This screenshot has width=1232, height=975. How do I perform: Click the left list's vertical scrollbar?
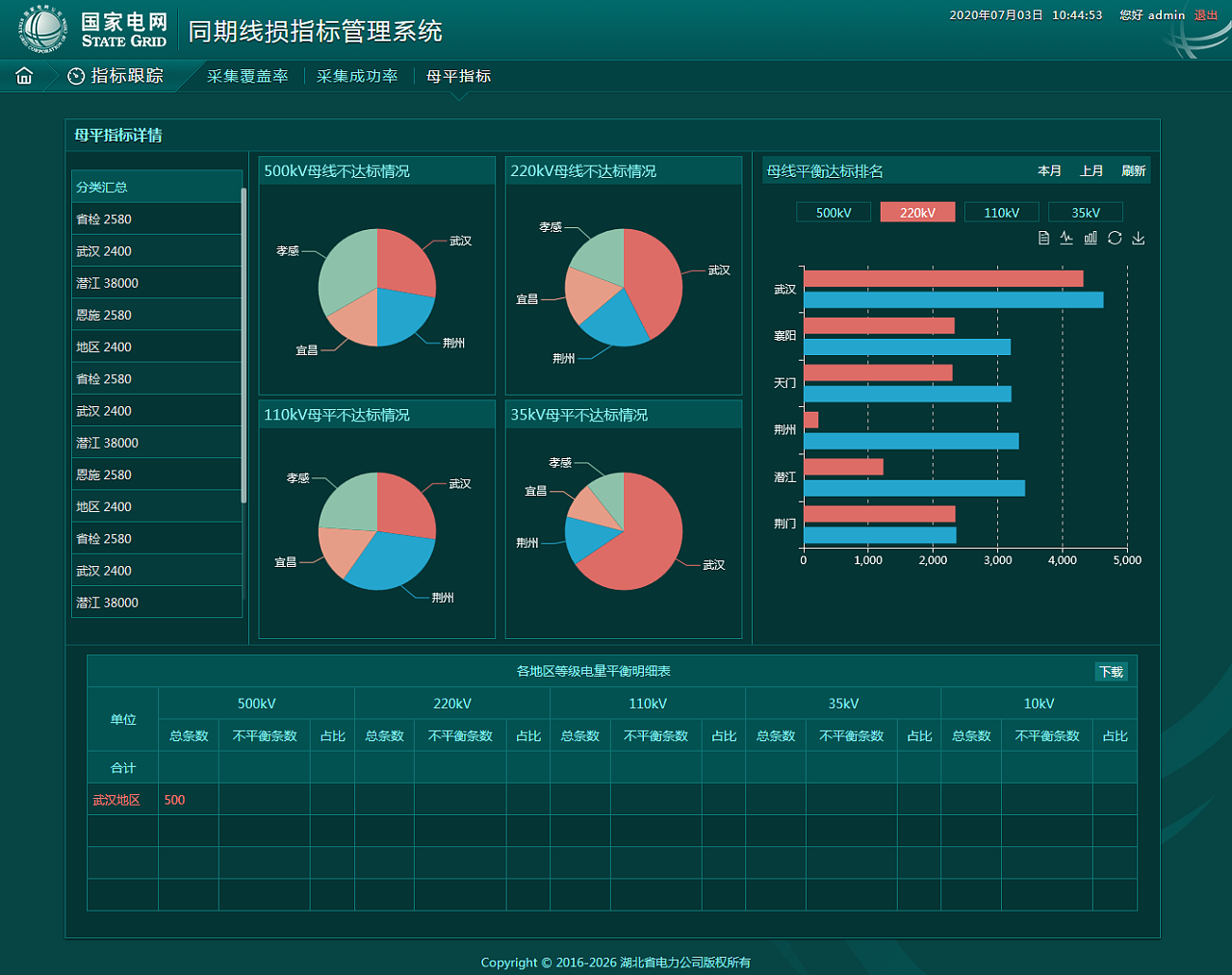[x=244, y=346]
